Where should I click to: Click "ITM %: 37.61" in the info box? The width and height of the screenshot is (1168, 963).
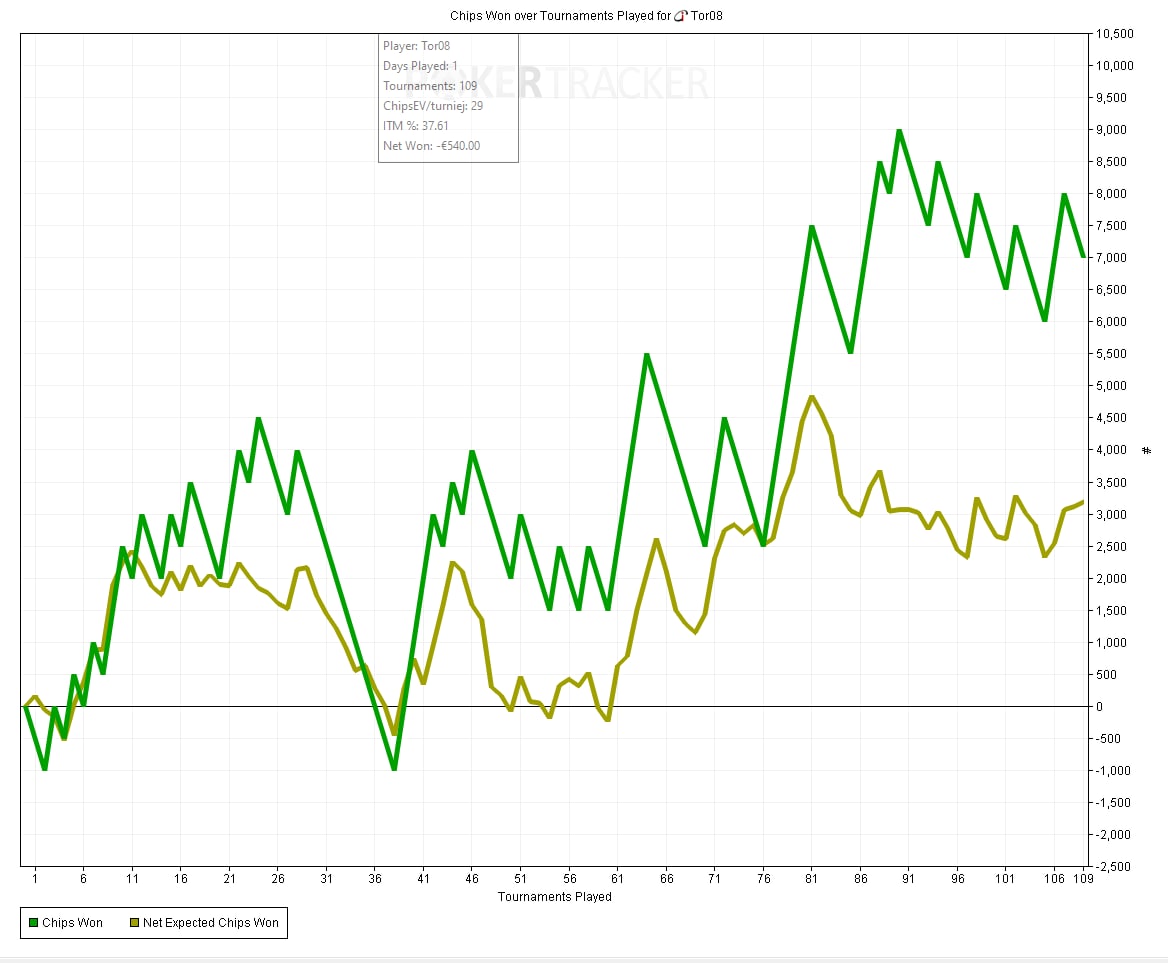click(x=416, y=126)
